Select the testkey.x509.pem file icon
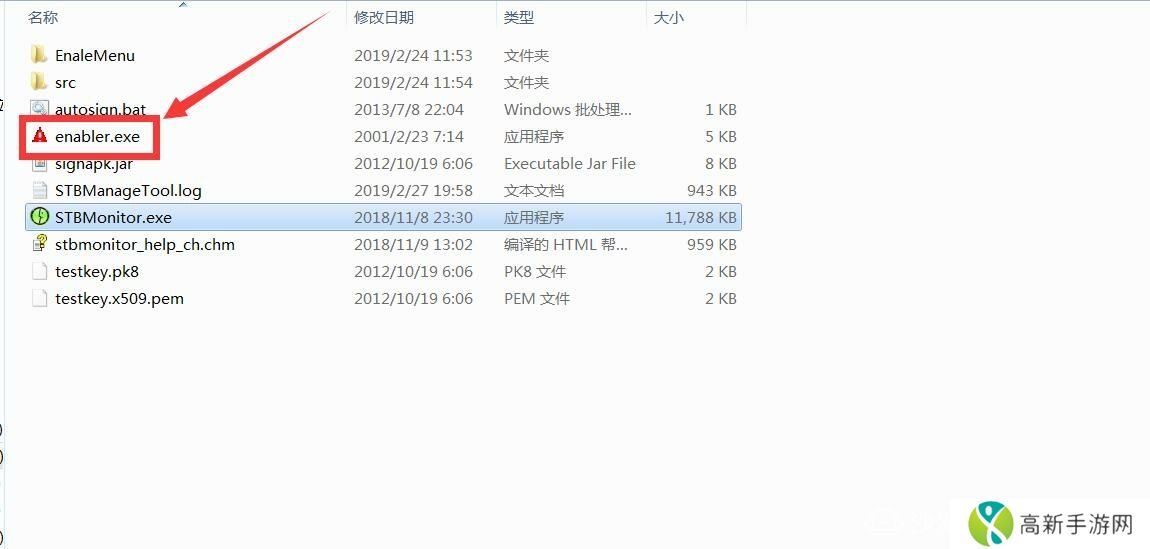Screen dimensions: 1150x549 click(40, 298)
